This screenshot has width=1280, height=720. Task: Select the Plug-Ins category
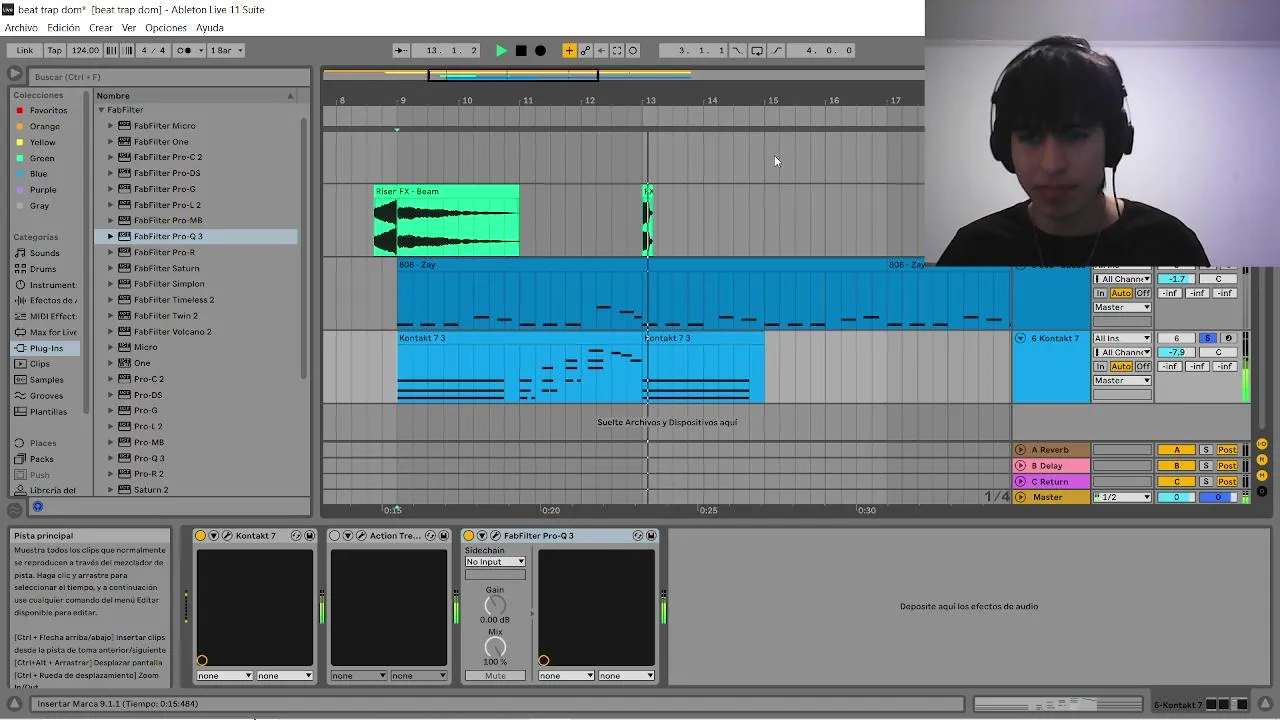pyautogui.click(x=46, y=348)
